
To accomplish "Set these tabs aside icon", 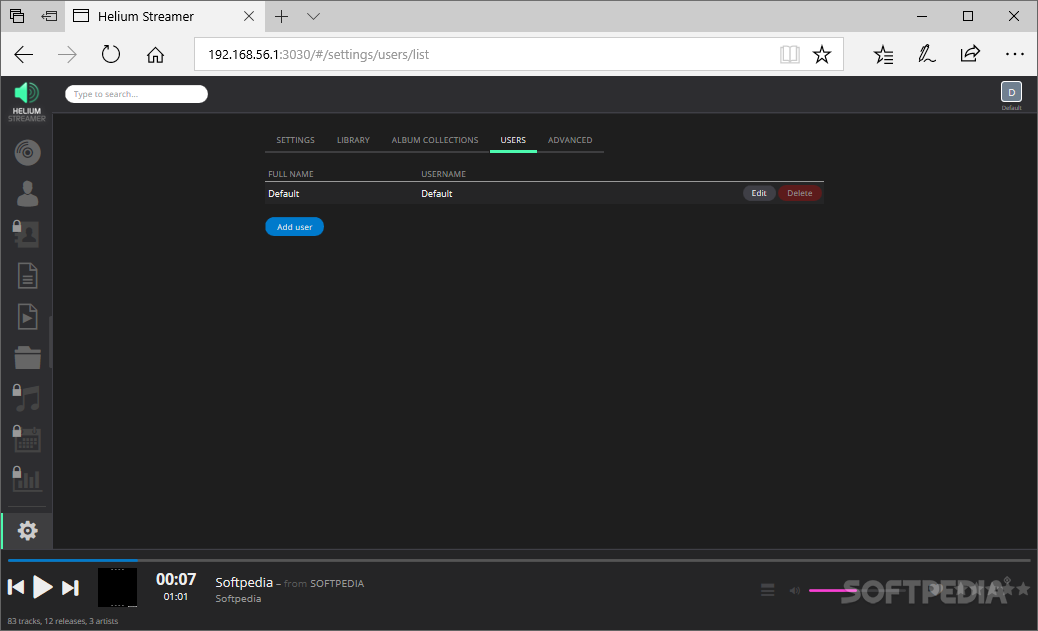I will [x=49, y=17].
